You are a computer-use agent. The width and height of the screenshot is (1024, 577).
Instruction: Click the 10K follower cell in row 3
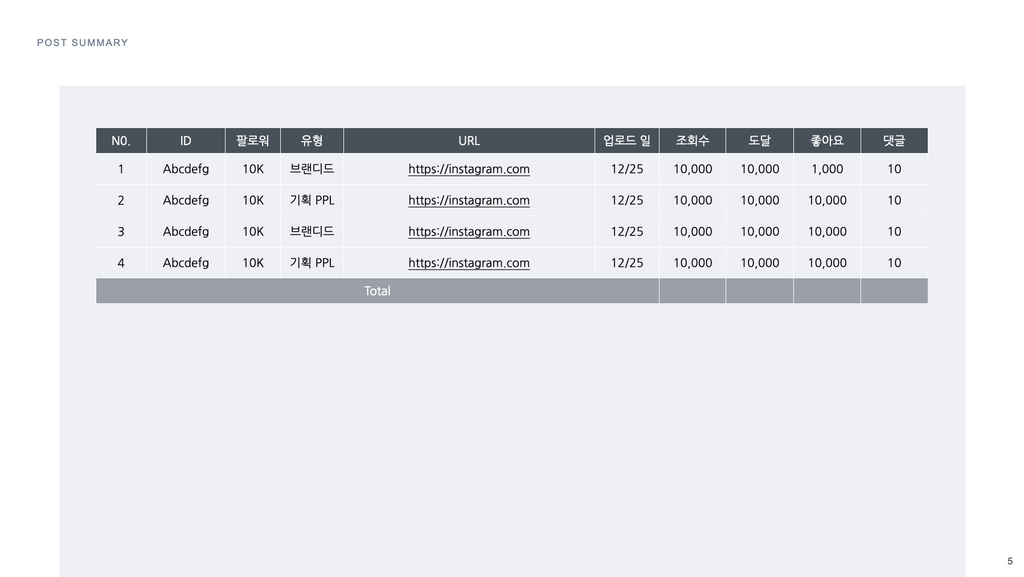(x=253, y=232)
